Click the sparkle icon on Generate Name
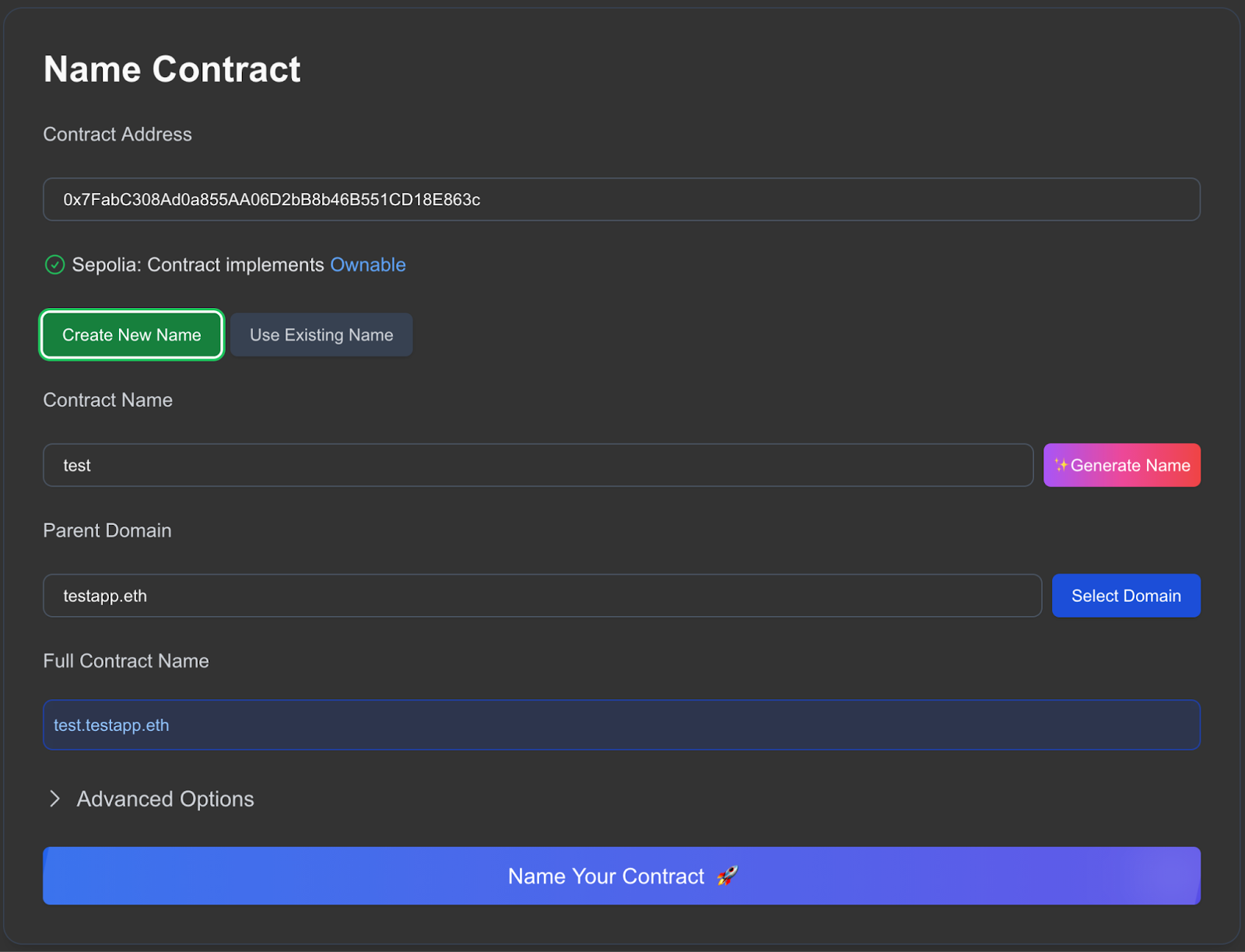 (1061, 465)
